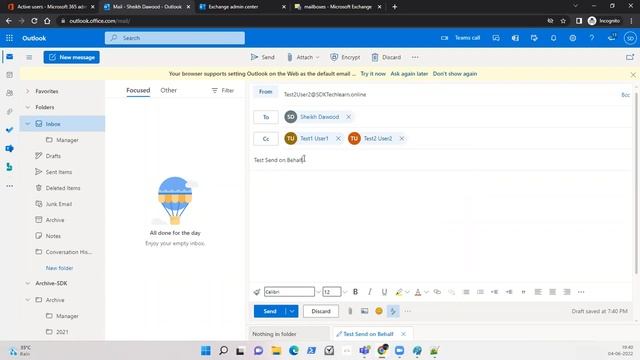This screenshot has height=360, width=640.
Task: Open Bookings icon in left rail
Action: click(x=9, y=167)
